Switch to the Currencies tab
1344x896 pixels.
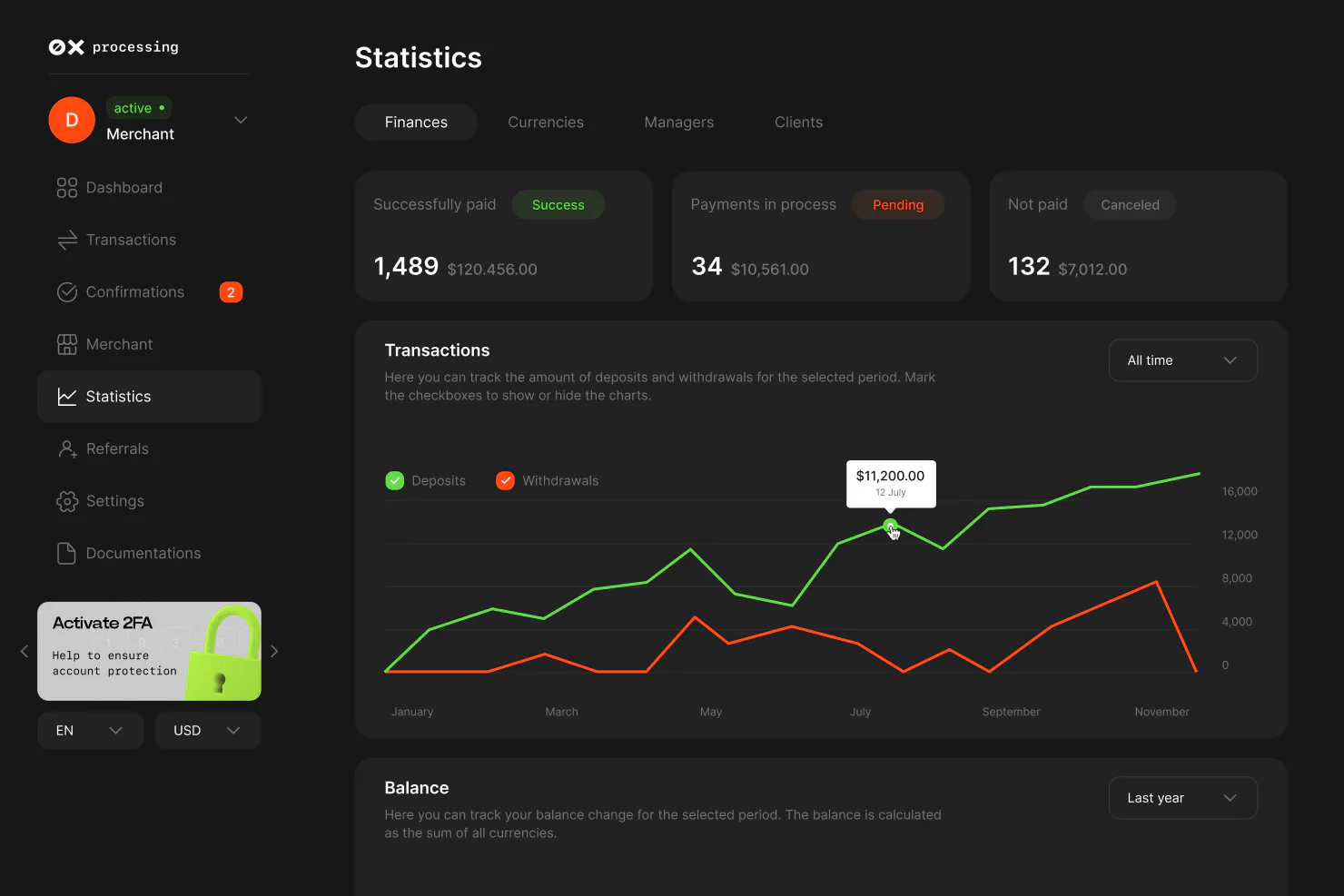click(546, 123)
